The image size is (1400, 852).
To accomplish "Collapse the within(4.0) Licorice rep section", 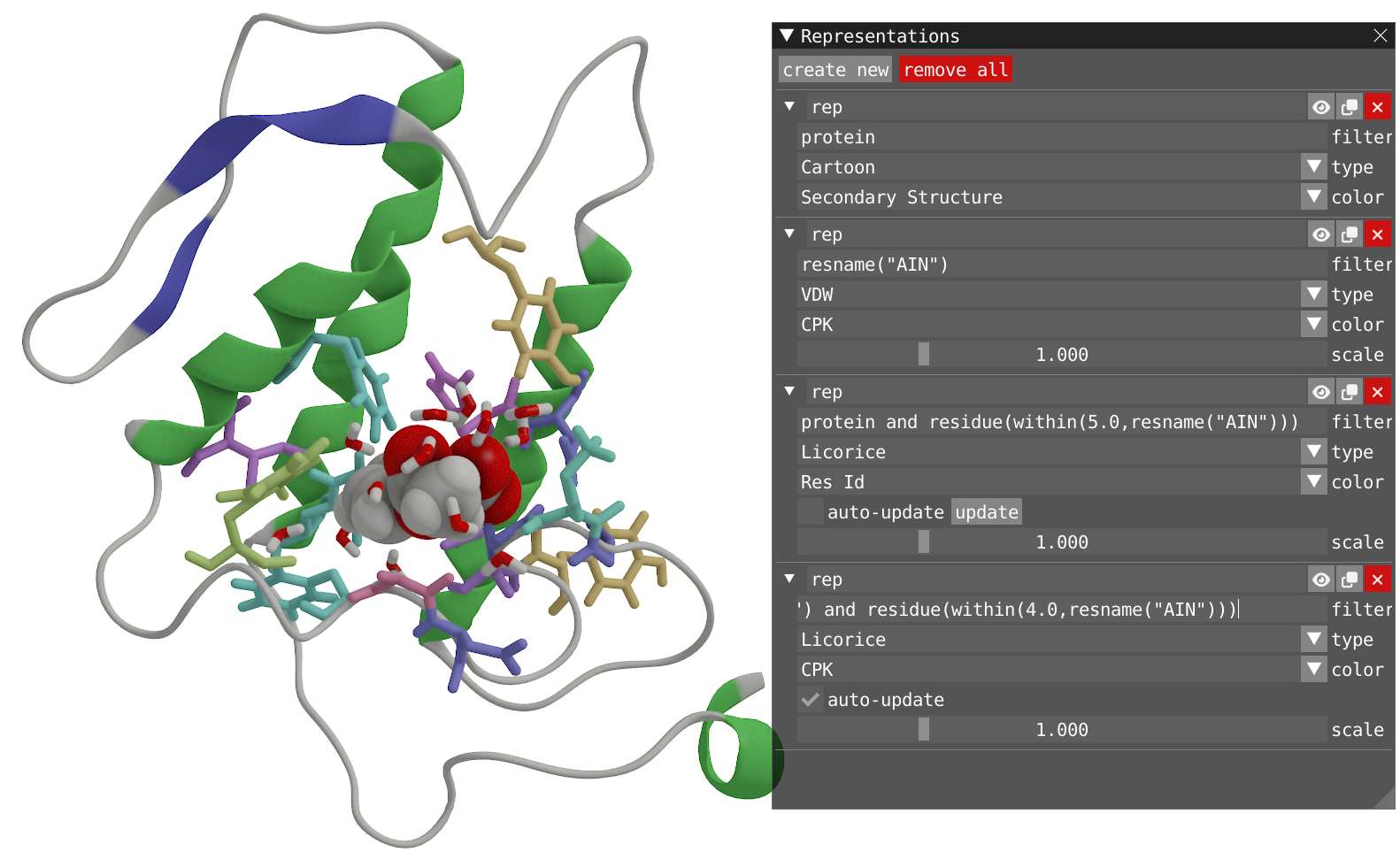I will (789, 579).
